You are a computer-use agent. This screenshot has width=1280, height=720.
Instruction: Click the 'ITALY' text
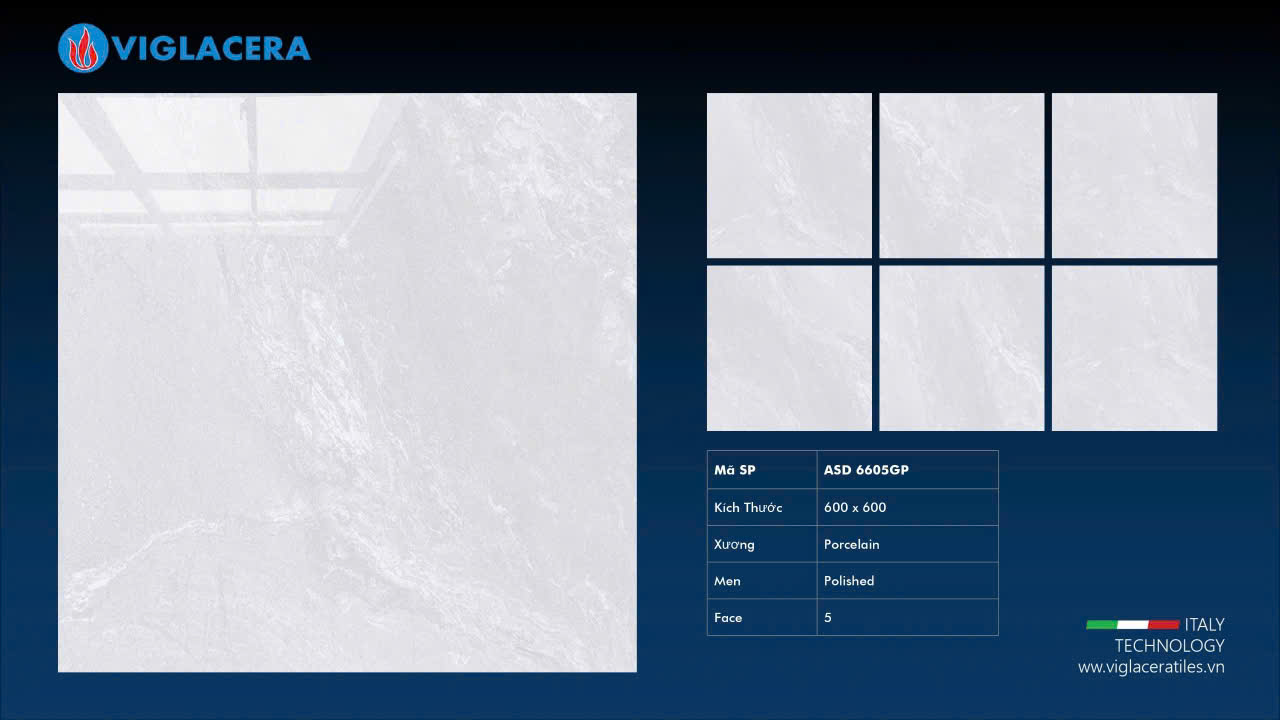click(x=1204, y=625)
